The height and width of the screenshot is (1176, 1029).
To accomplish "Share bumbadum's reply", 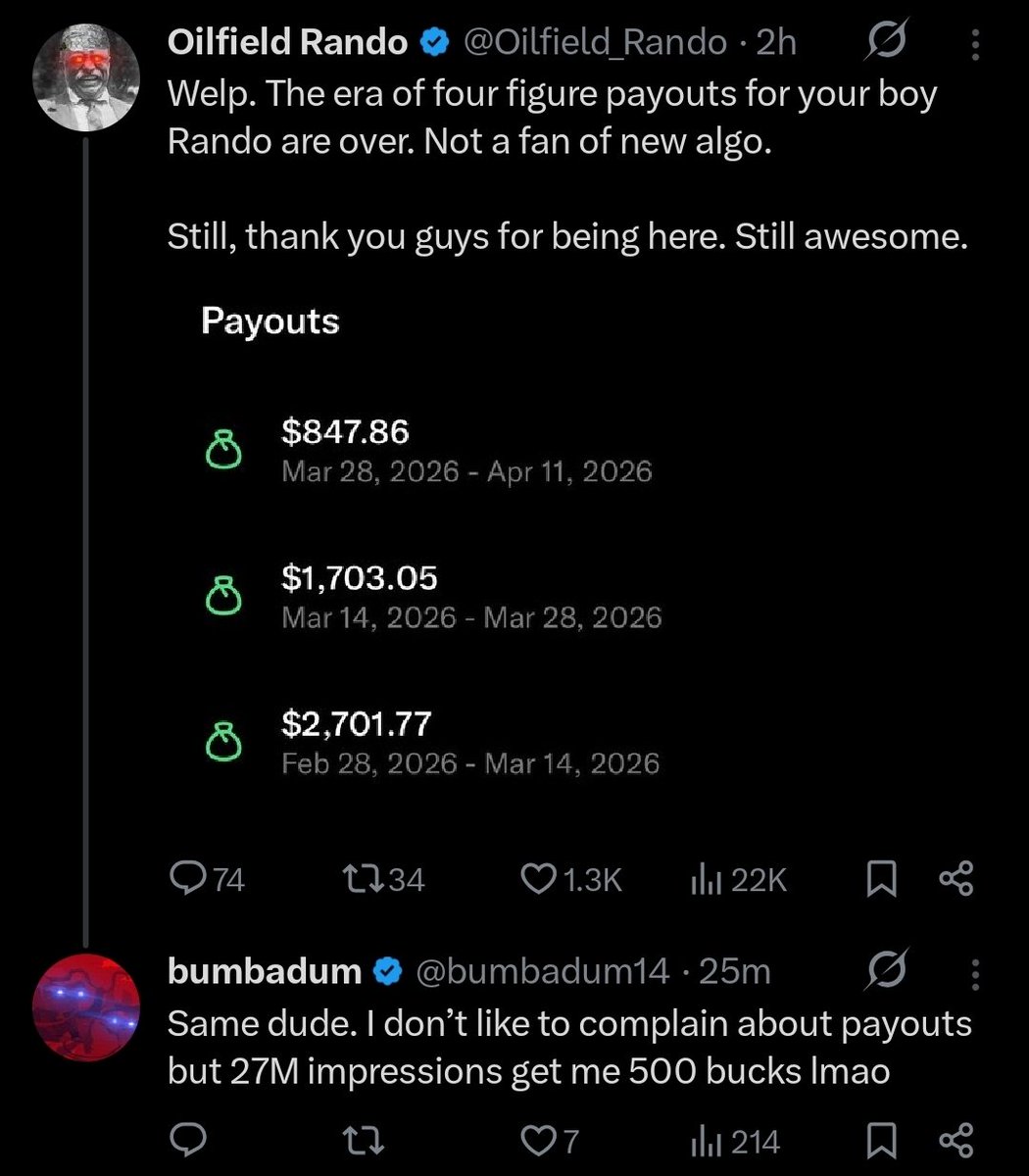I will point(955,1141).
